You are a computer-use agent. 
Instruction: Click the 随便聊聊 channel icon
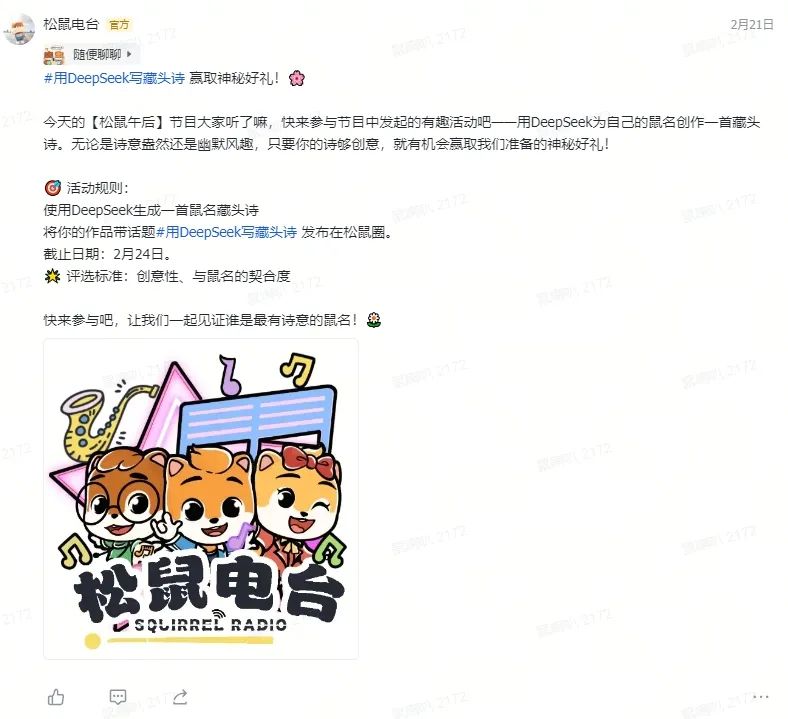(54, 55)
